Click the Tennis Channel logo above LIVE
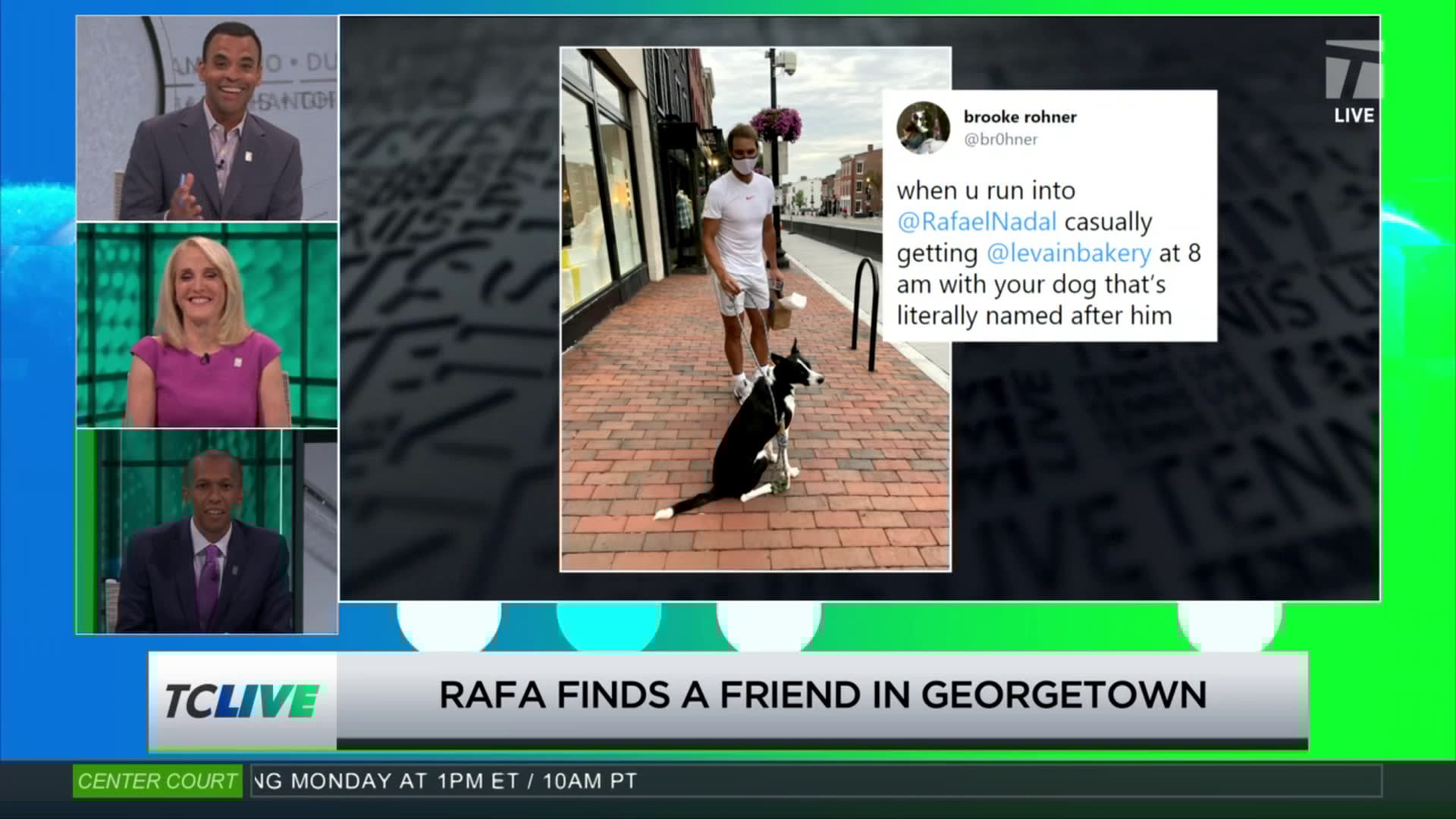 coord(1353,69)
